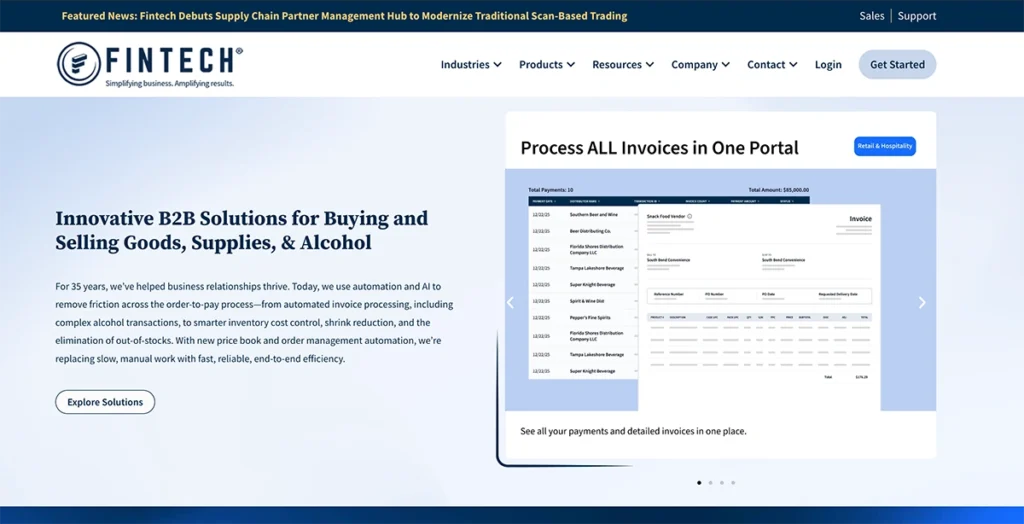Select the second carousel pagination dot
Image resolution: width=1024 pixels, height=524 pixels.
click(x=710, y=482)
